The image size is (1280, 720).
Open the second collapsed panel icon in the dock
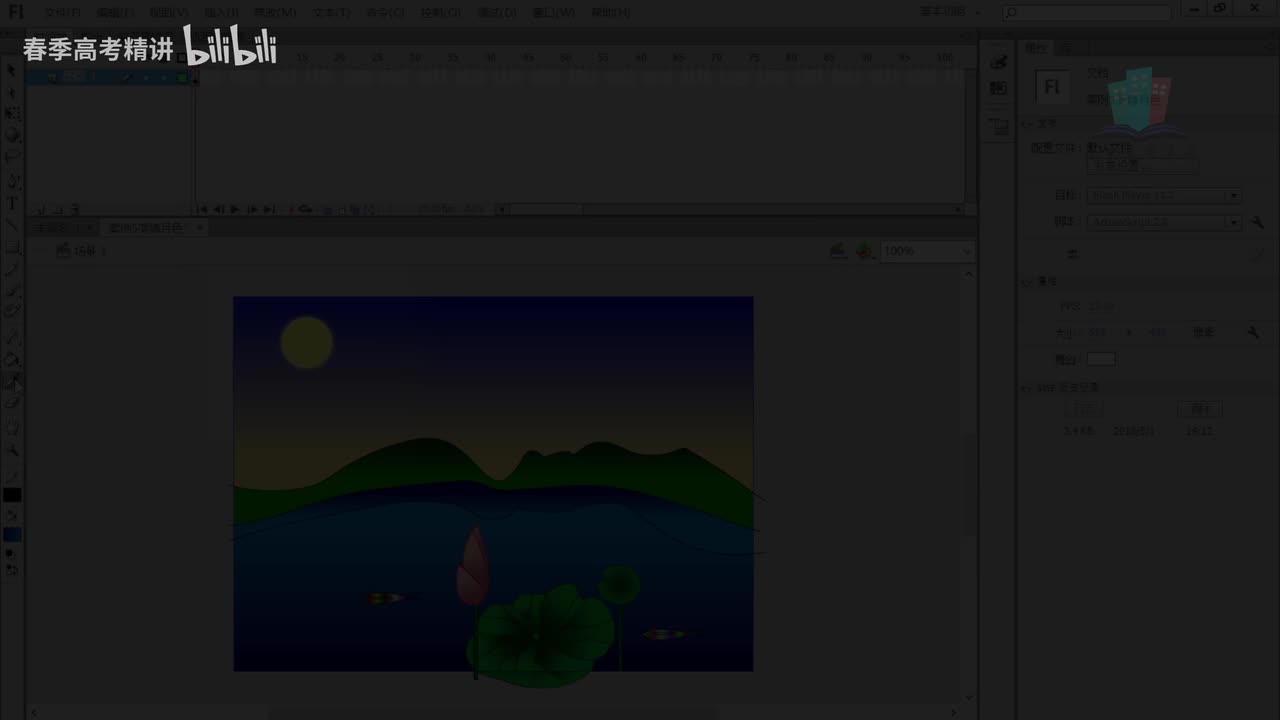(x=998, y=88)
